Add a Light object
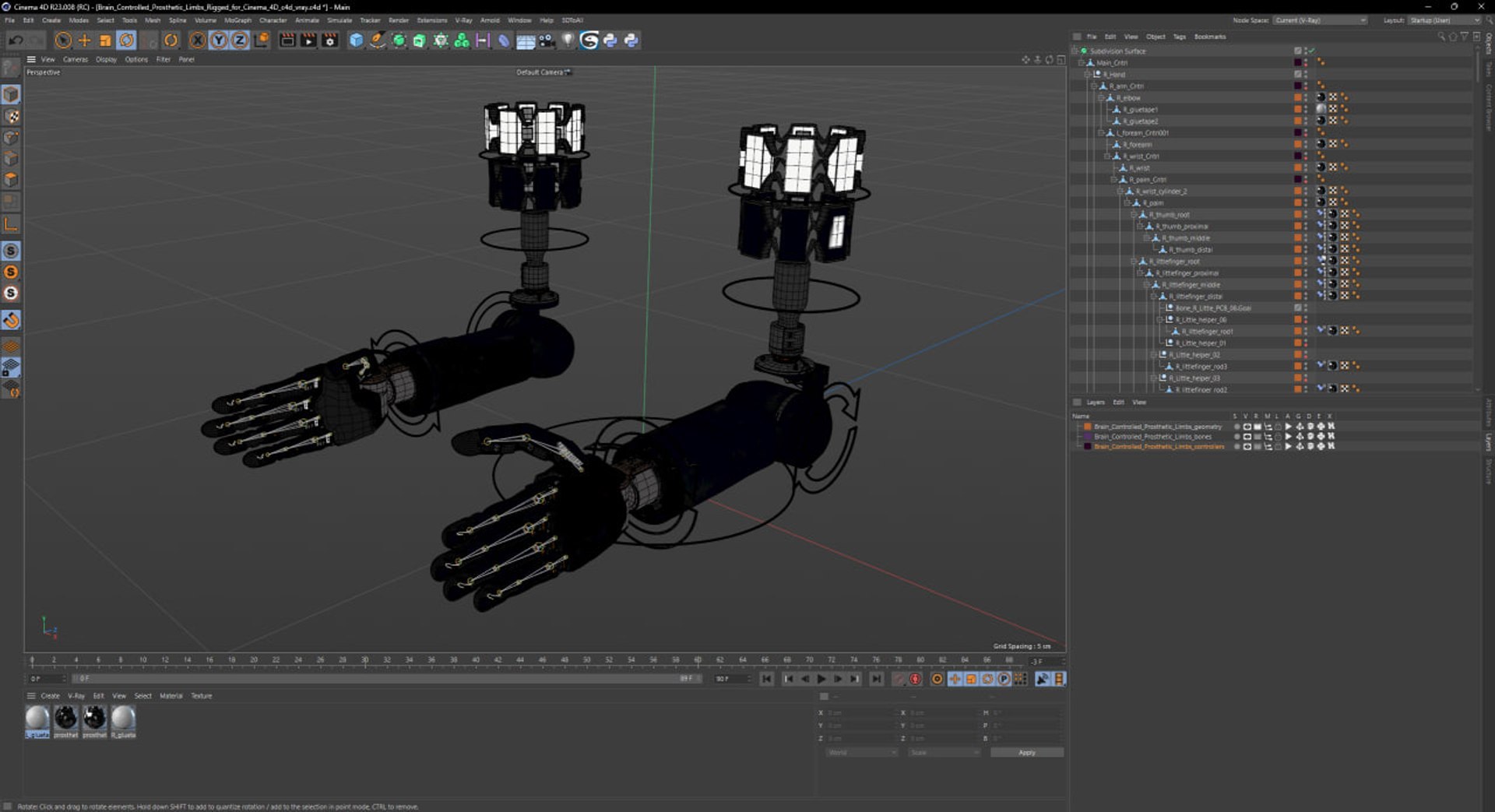1495x812 pixels. (x=568, y=40)
